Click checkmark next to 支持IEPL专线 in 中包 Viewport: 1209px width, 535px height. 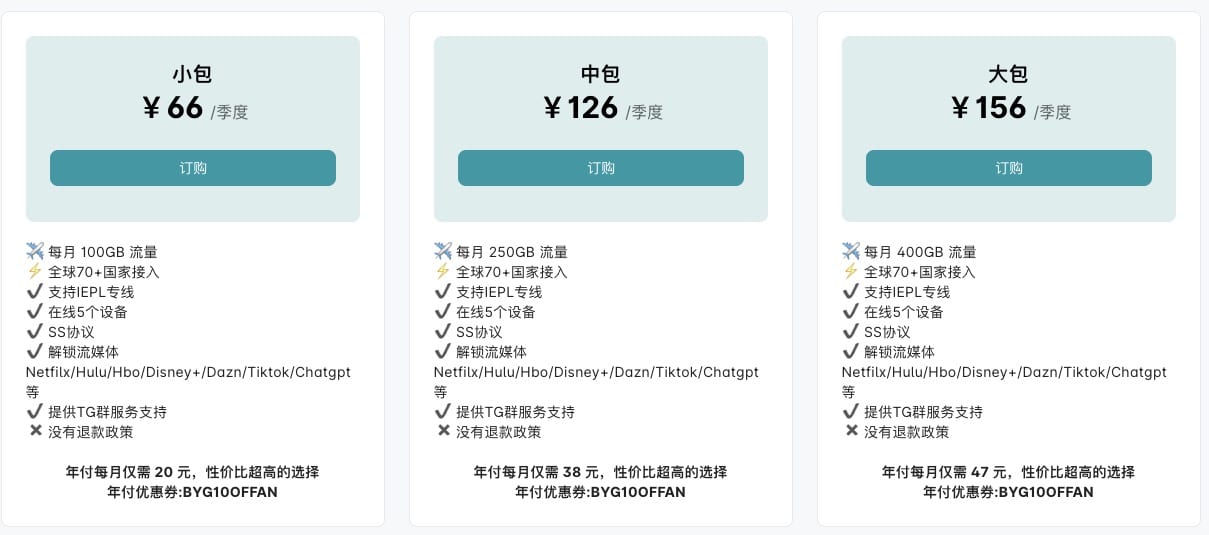click(x=443, y=291)
